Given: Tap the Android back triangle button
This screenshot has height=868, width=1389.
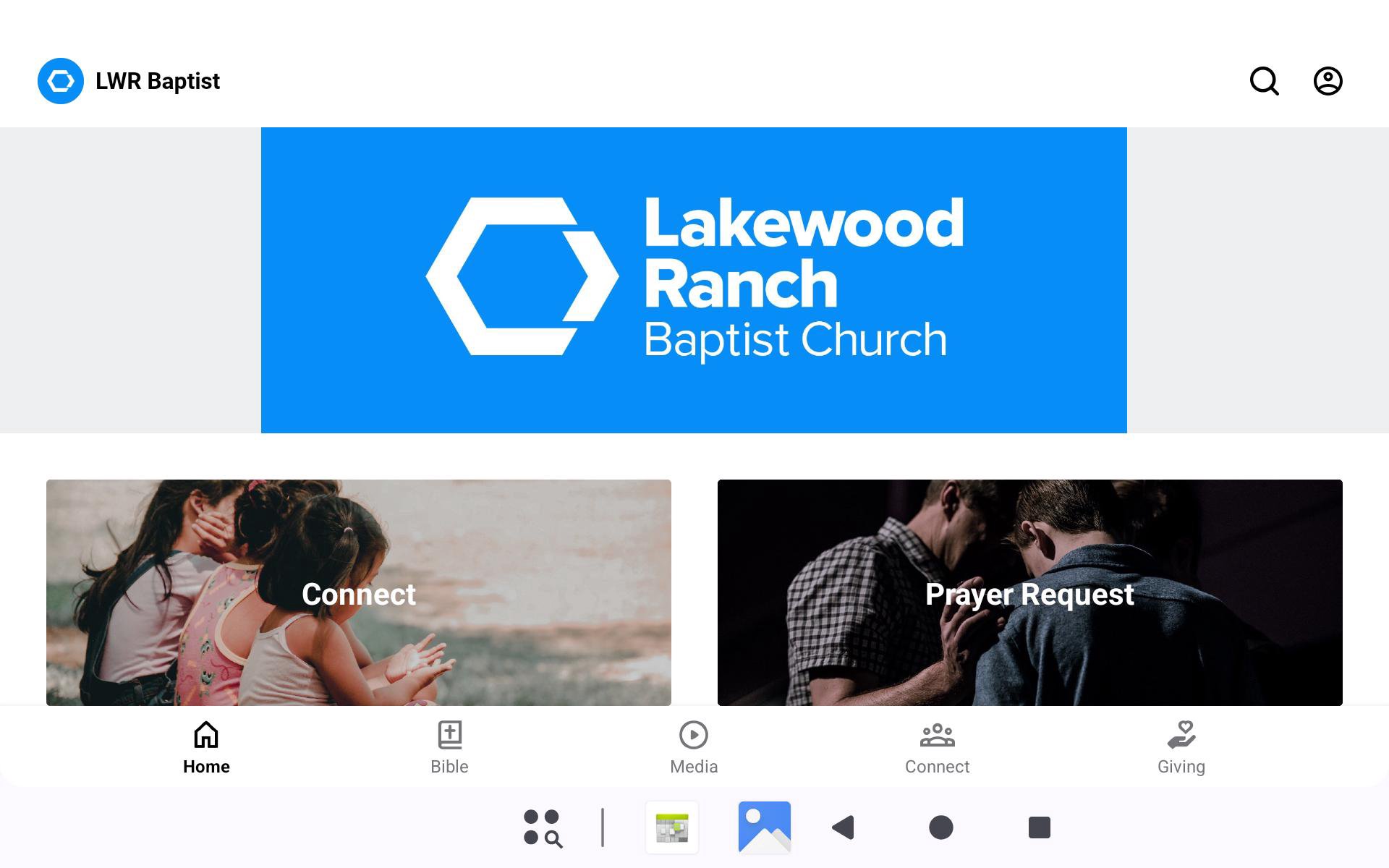Looking at the screenshot, I should point(844,827).
